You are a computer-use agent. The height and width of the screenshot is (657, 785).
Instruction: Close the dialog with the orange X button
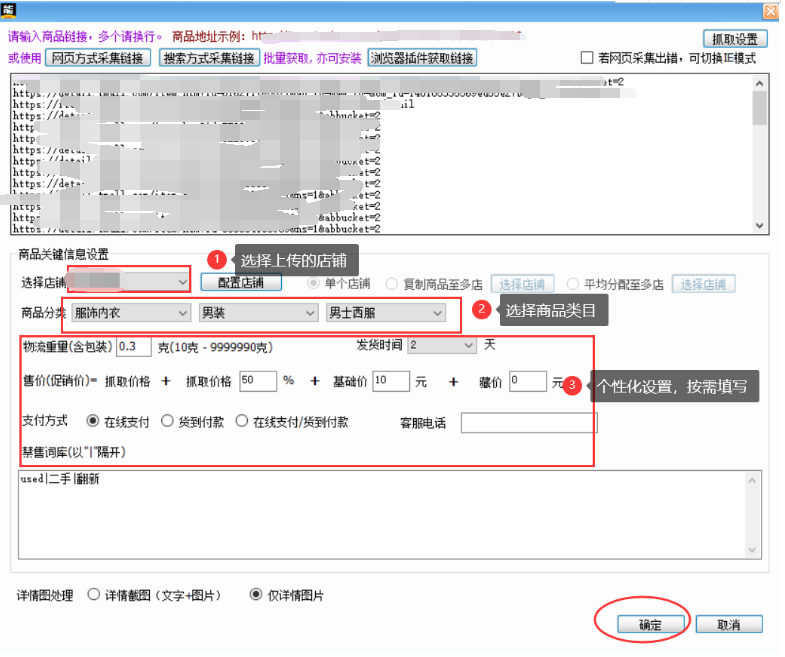[770, 11]
